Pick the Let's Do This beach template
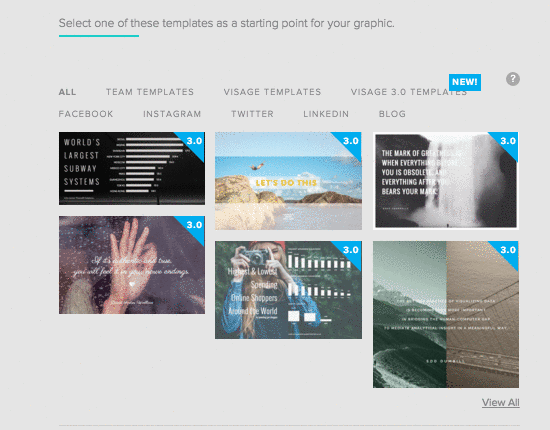This screenshot has width=550, height=430. pos(288,181)
